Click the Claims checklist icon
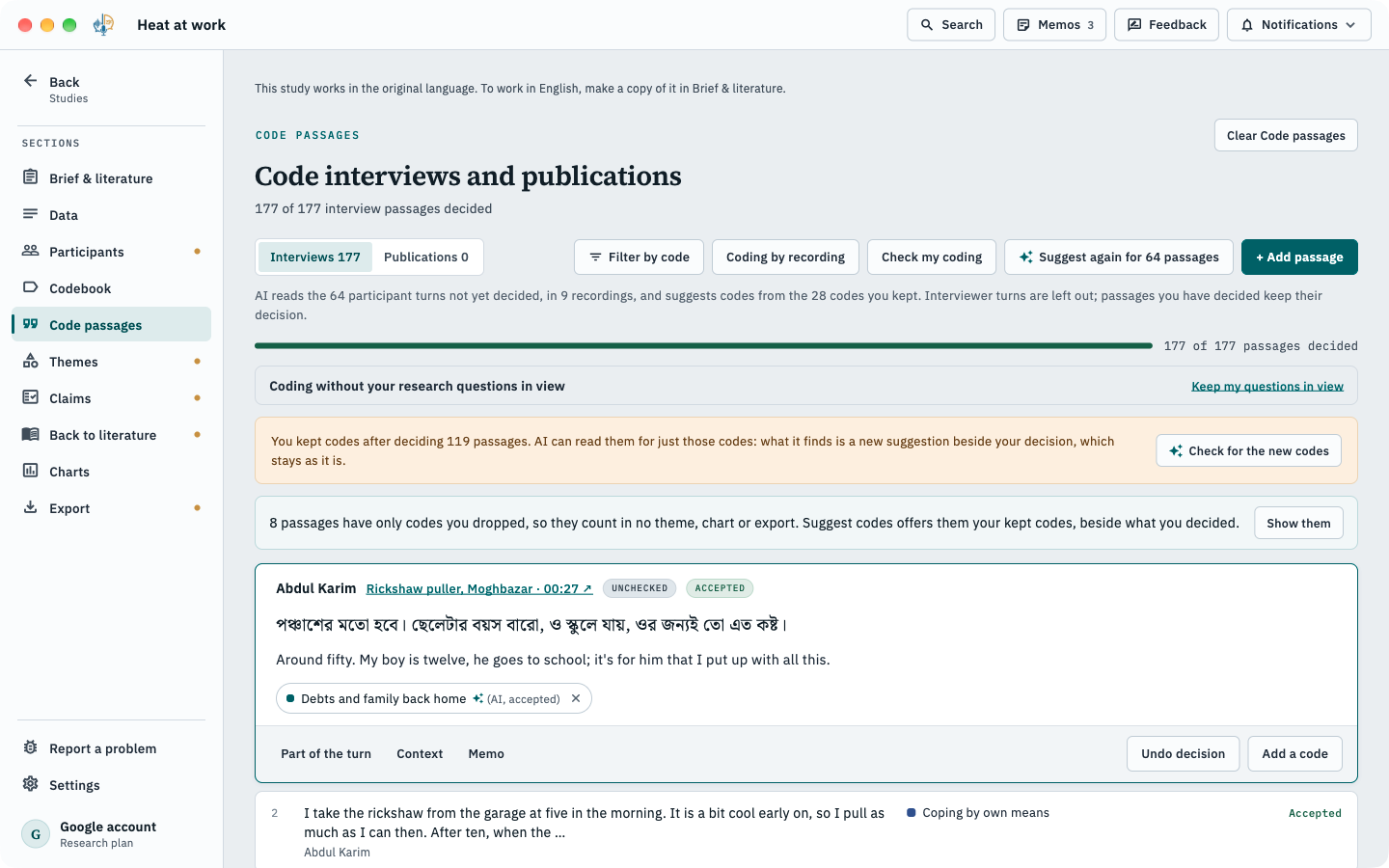 click(31, 397)
